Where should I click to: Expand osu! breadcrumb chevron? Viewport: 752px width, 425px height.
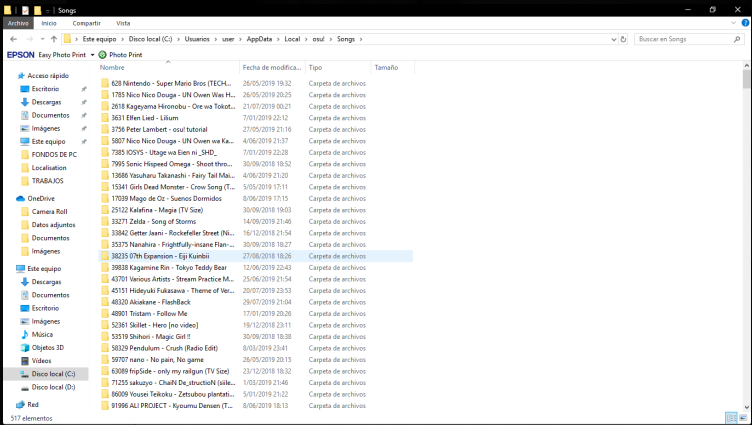point(331,39)
